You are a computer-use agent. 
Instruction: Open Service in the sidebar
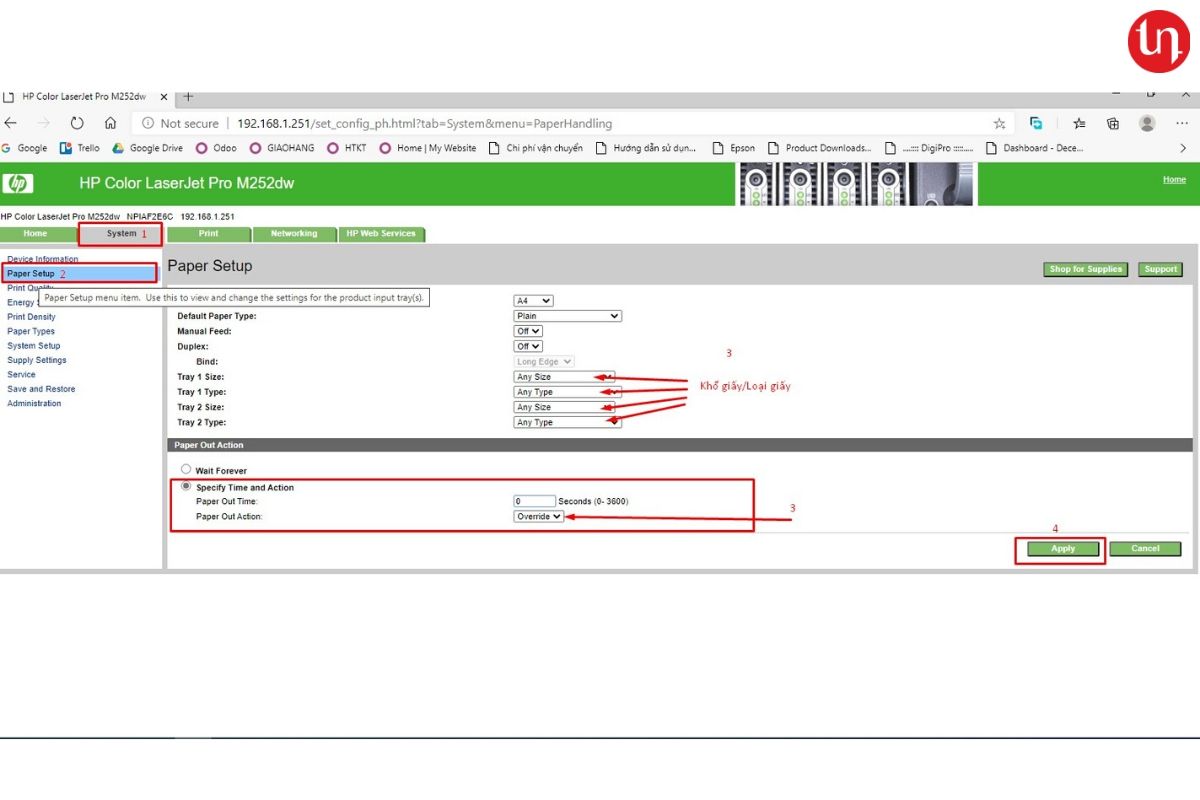[21, 374]
